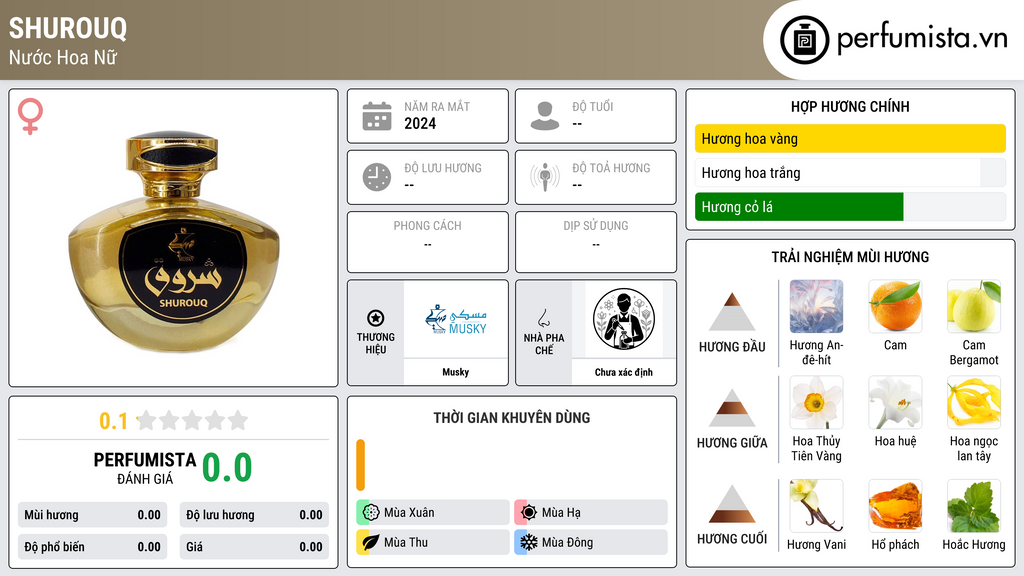The image size is (1024, 576).
Task: Click the Shurouq gold perfume bottle image
Action: coord(174,242)
